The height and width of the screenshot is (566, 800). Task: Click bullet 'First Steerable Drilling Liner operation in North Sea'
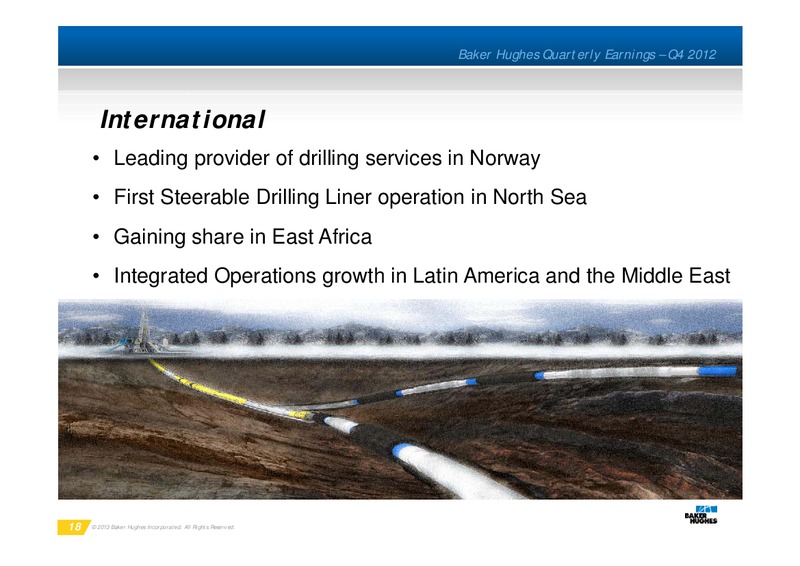(x=350, y=198)
